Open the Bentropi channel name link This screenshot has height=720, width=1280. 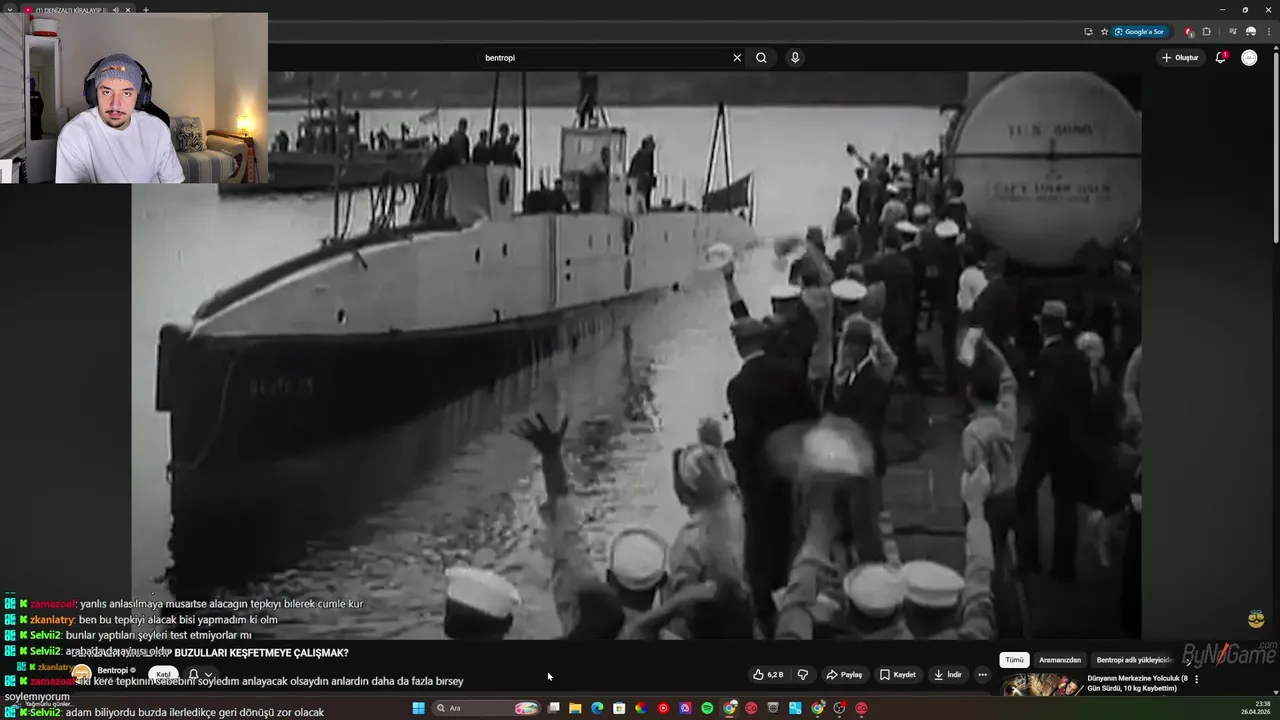(x=113, y=671)
